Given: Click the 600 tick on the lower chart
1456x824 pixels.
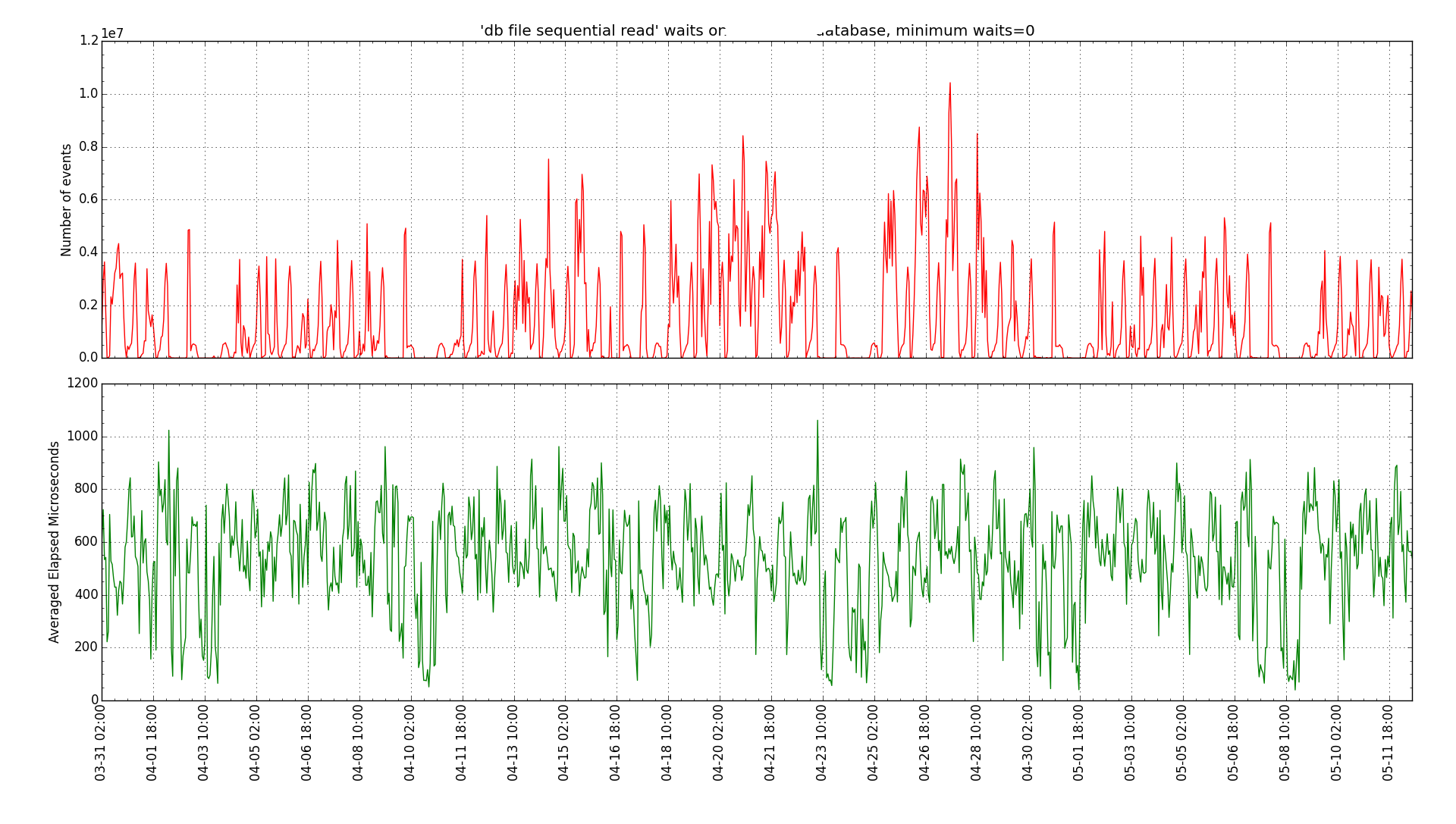Looking at the screenshot, I should pyautogui.click(x=86, y=542).
